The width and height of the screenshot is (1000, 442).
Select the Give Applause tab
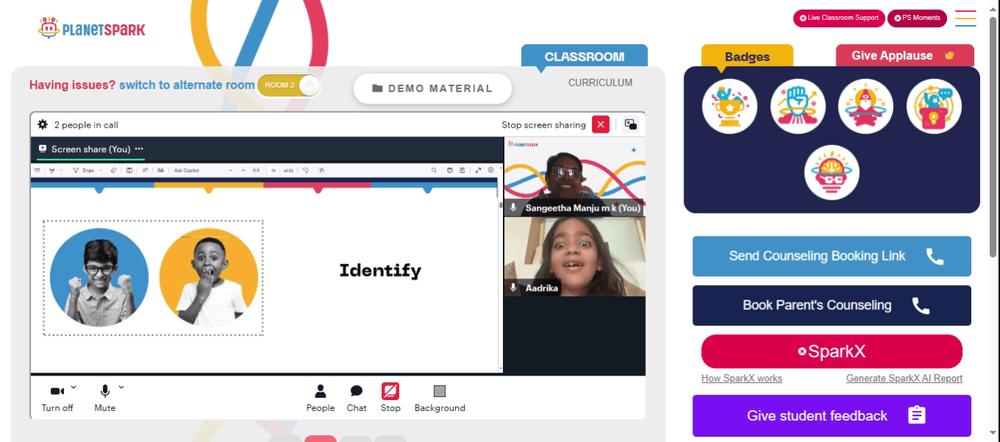(904, 55)
